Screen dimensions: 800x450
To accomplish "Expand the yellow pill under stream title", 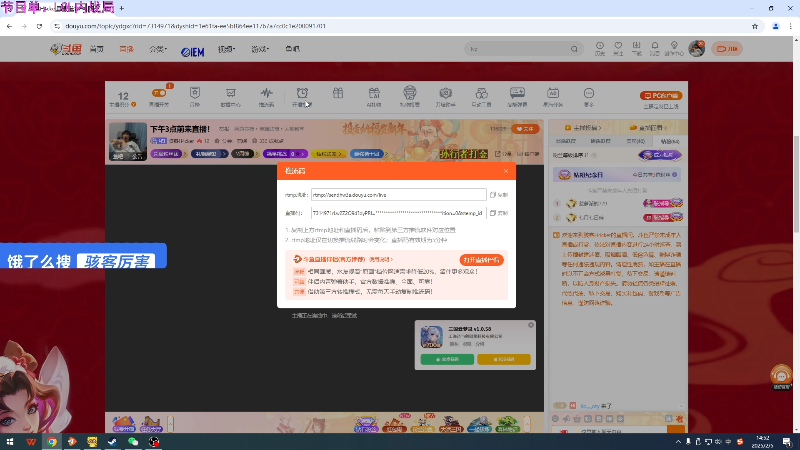I will click(x=329, y=154).
